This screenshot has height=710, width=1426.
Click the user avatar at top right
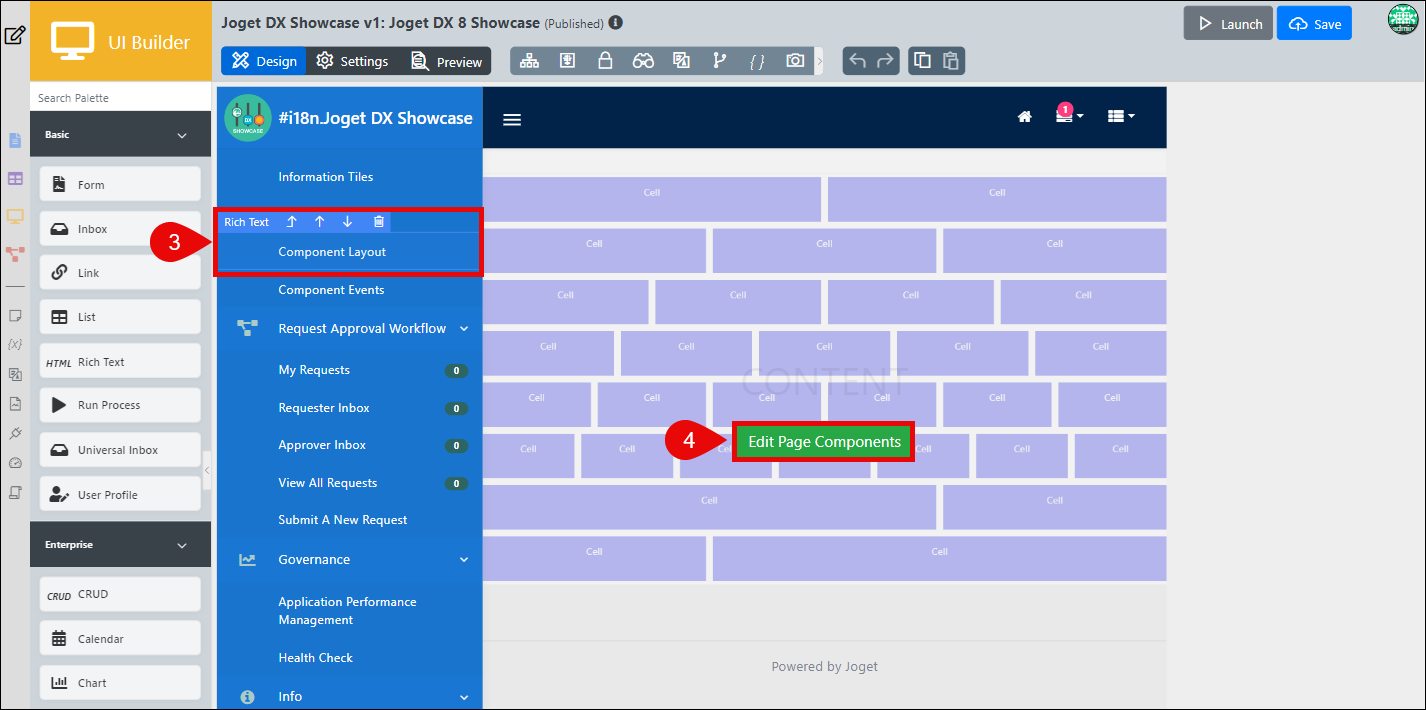coord(1403,19)
